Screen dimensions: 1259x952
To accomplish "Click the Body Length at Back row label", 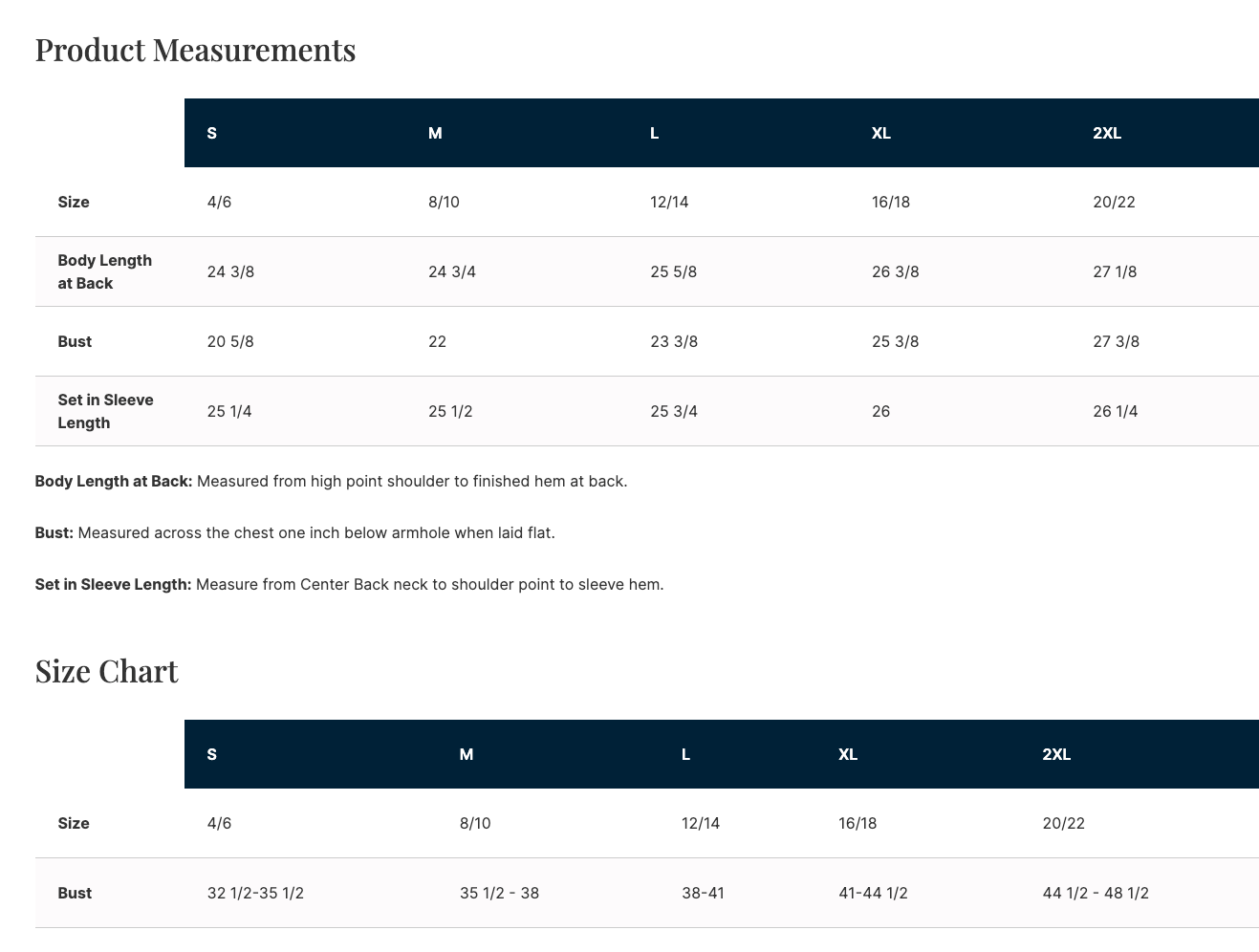I will click(x=104, y=271).
